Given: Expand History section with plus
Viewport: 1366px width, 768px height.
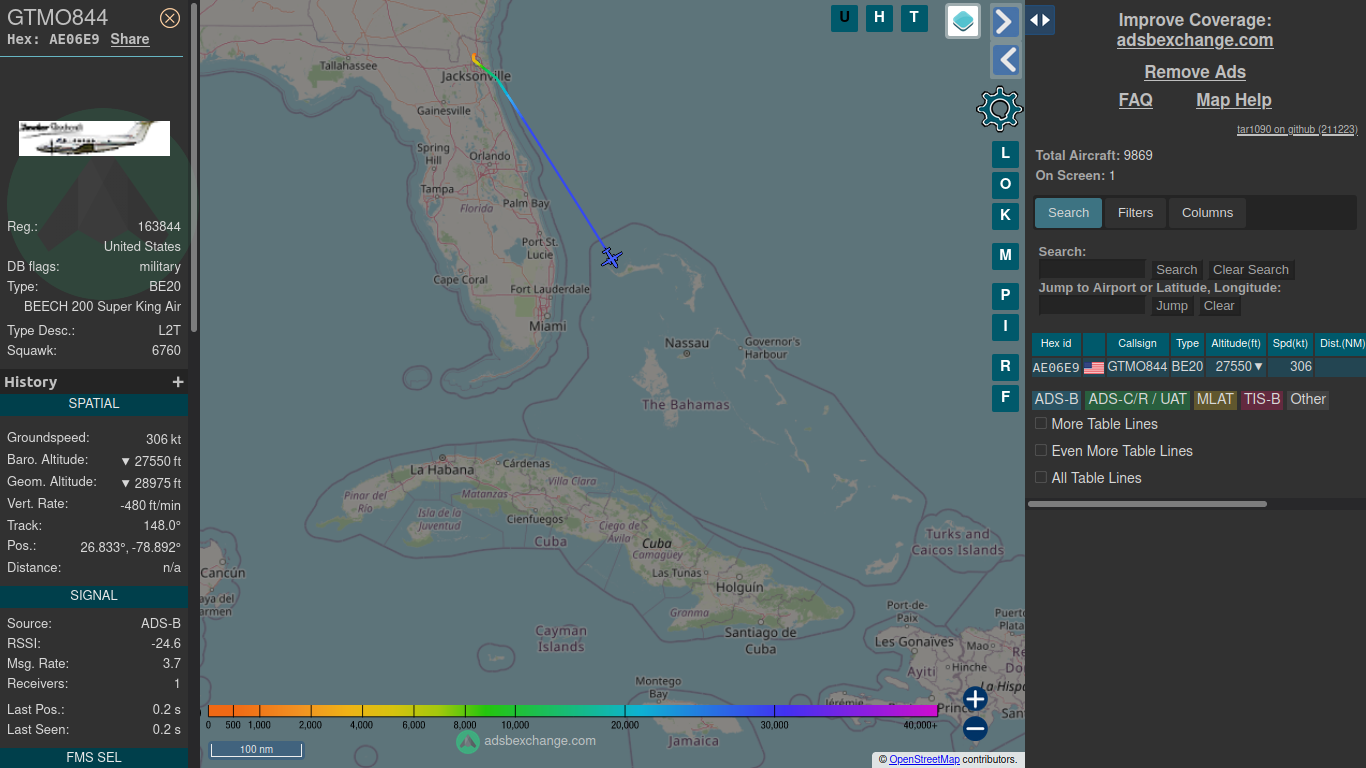Looking at the screenshot, I should (x=178, y=382).
